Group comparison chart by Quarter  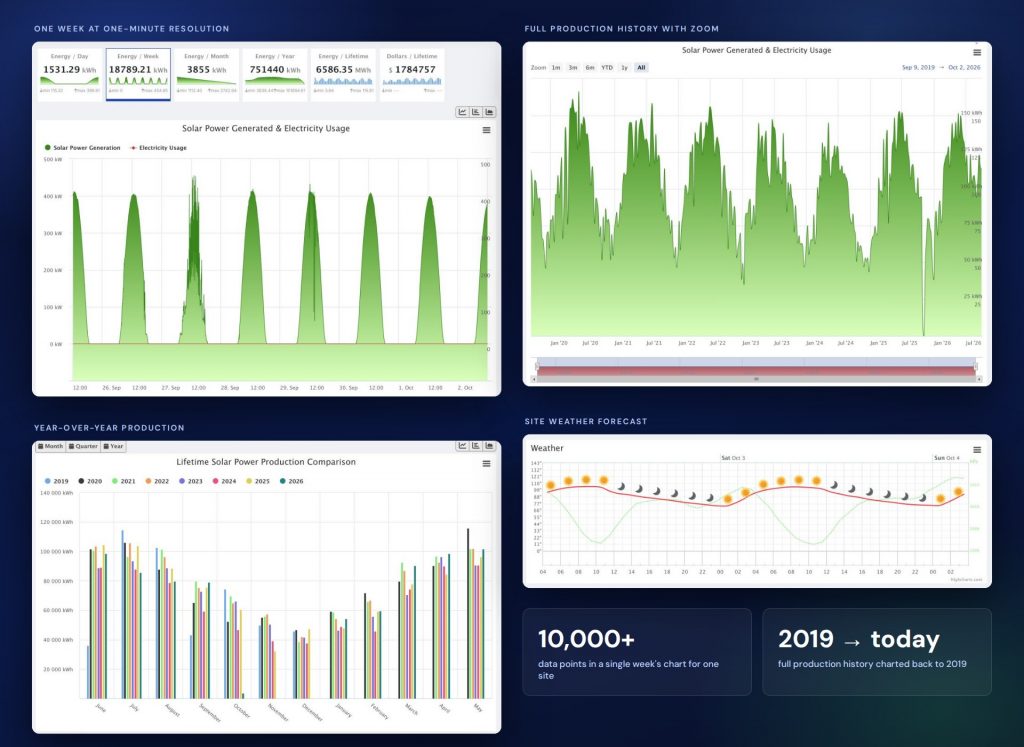pyautogui.click(x=83, y=447)
